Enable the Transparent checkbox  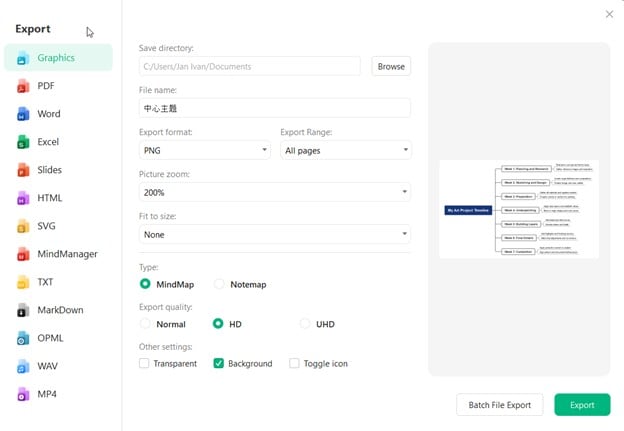click(144, 363)
